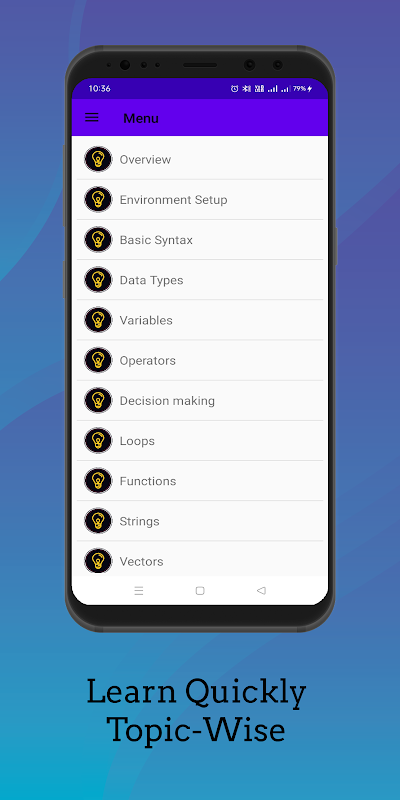Viewport: 400px width, 800px height.
Task: Select the Data Types list entry
Action: [200, 280]
